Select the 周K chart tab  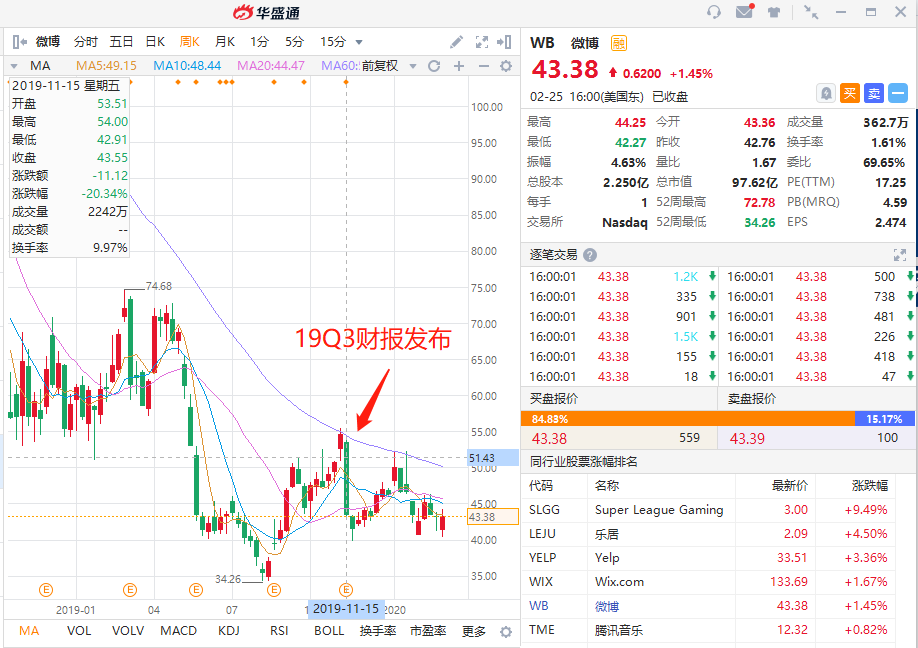click(190, 42)
